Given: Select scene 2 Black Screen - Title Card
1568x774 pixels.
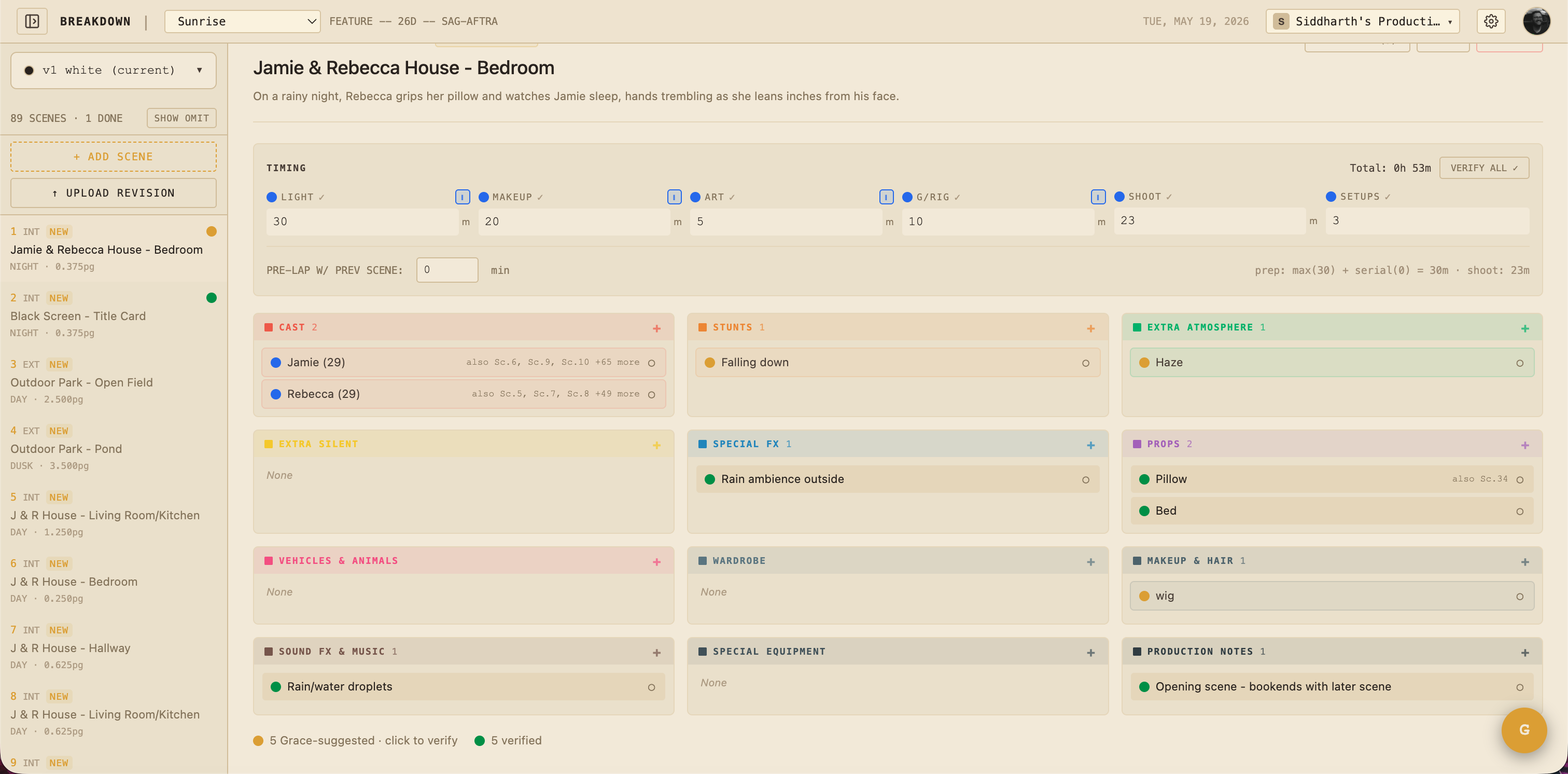Looking at the screenshot, I should [x=113, y=315].
